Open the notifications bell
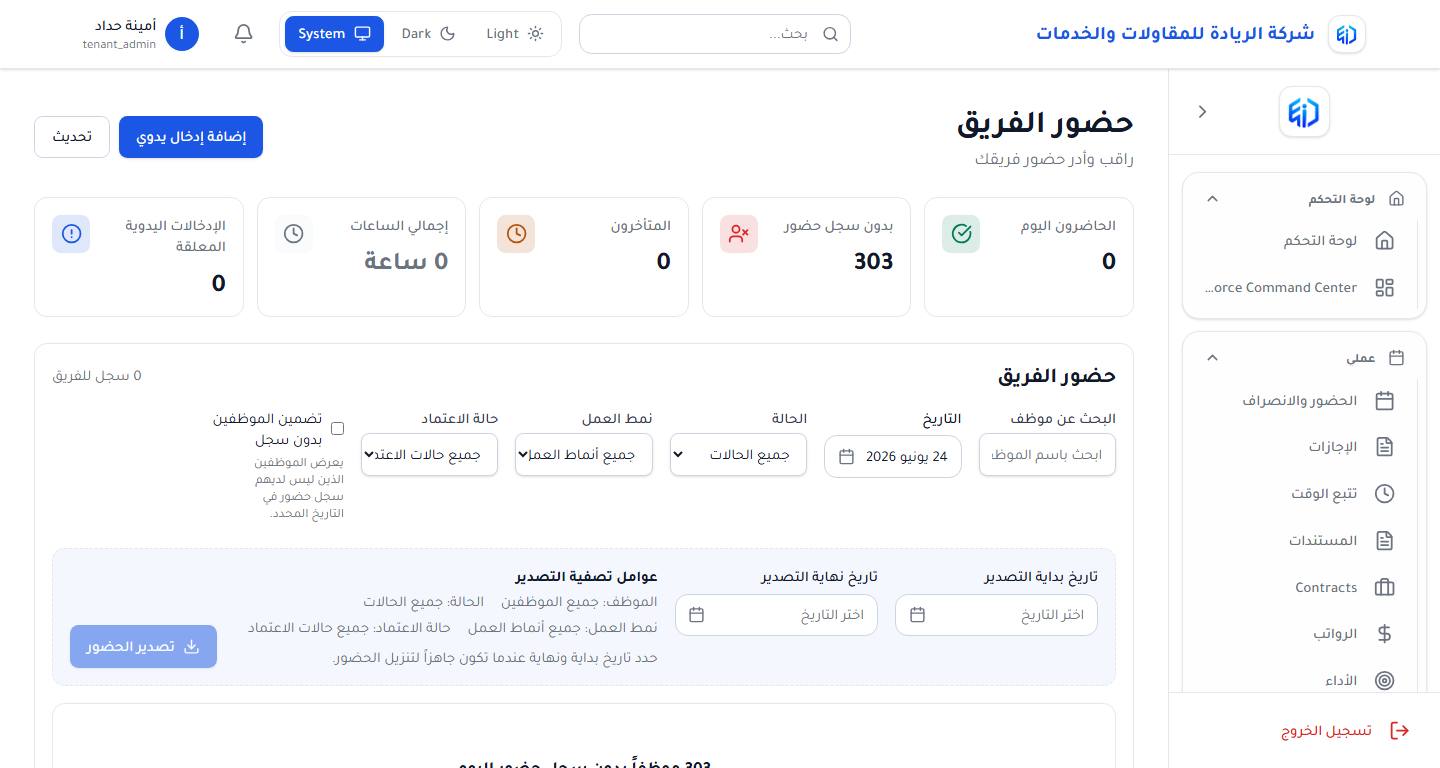 243,34
